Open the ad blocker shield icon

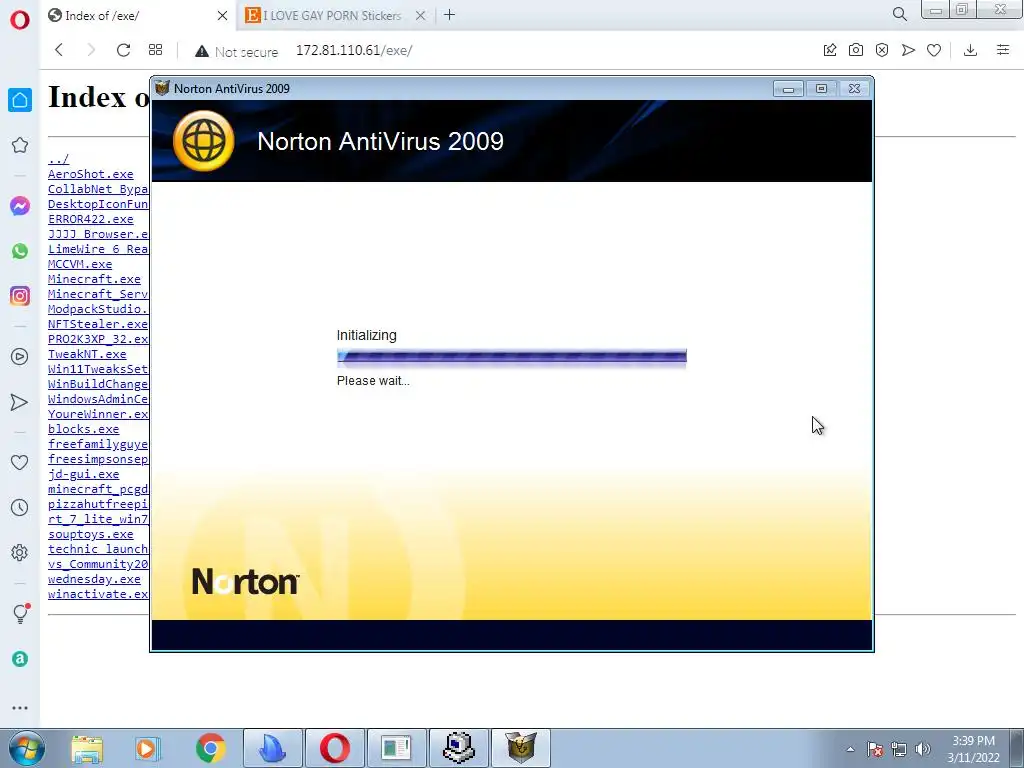(882, 50)
